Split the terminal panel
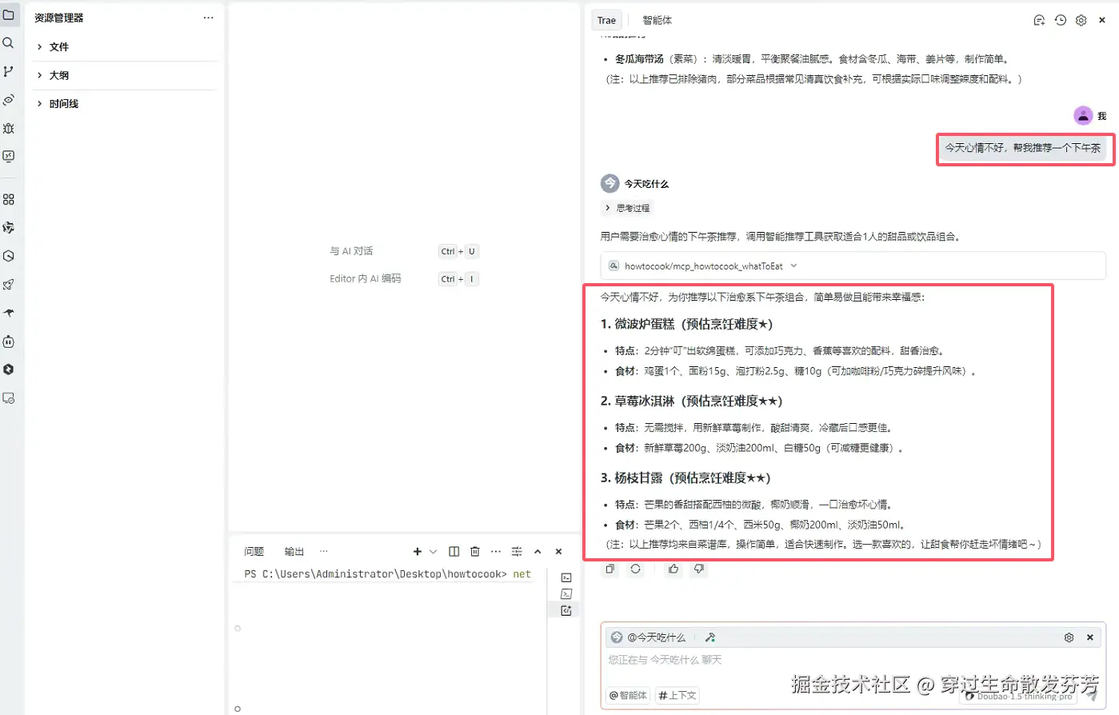Screen dimensions: 1119x715 (454, 552)
